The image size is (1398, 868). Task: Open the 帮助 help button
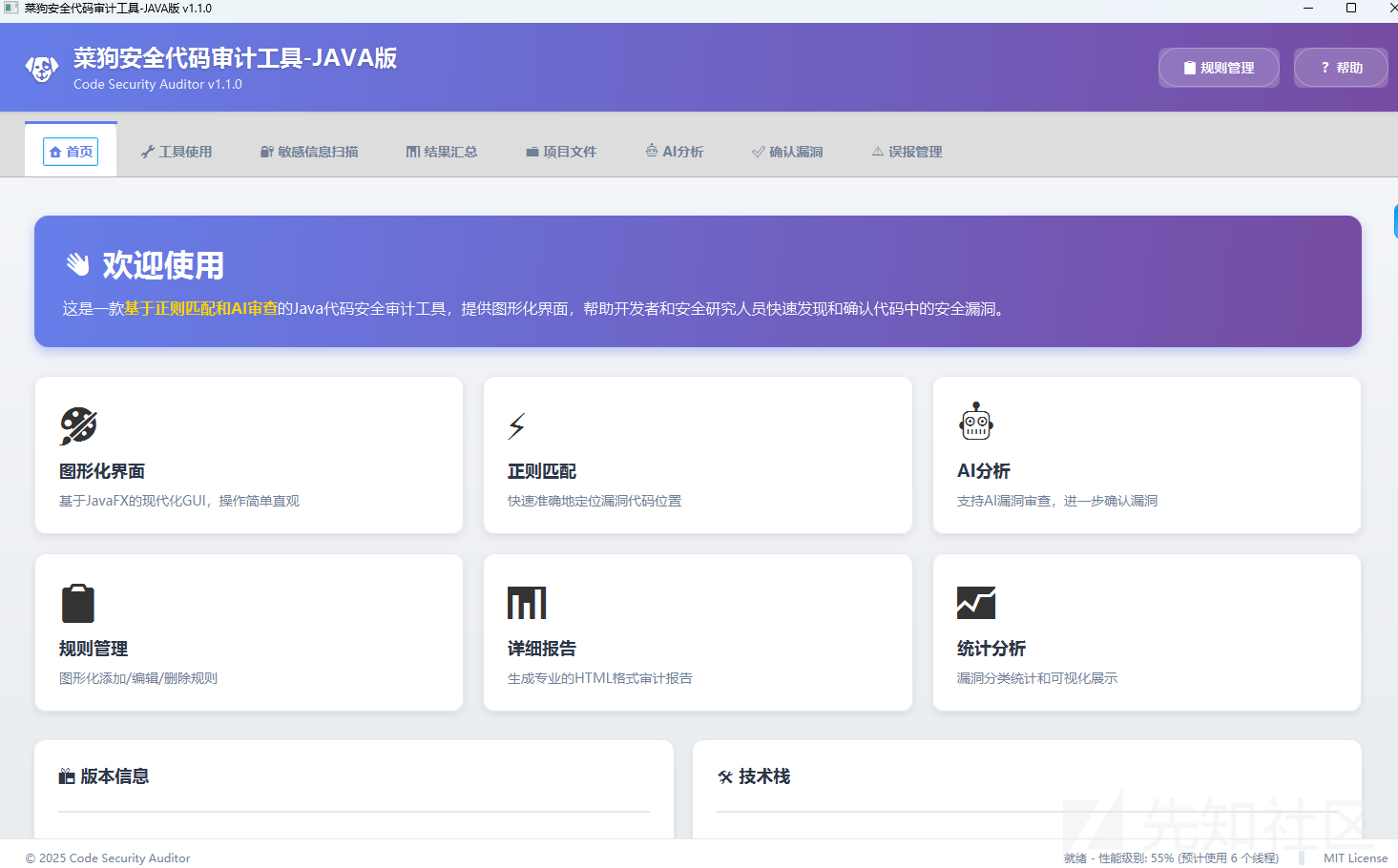tap(1341, 68)
